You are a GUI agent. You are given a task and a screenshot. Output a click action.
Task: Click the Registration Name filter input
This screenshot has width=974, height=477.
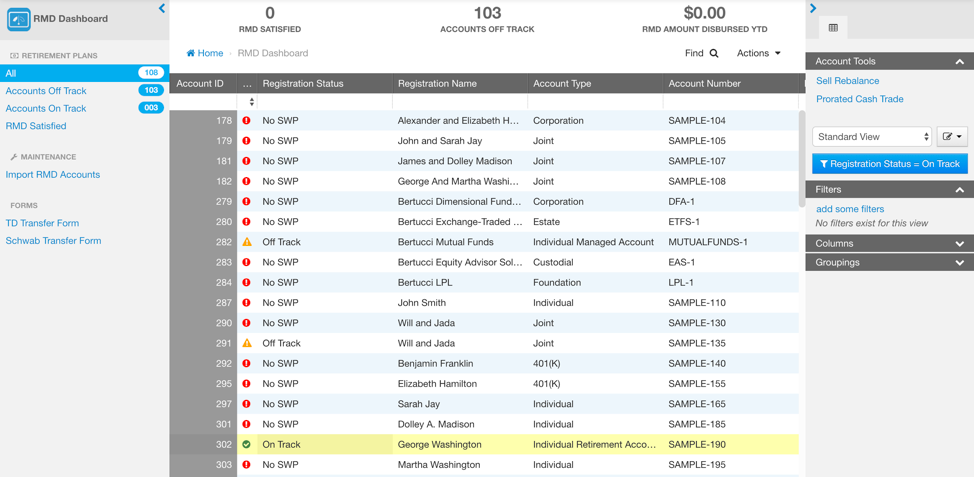click(460, 101)
